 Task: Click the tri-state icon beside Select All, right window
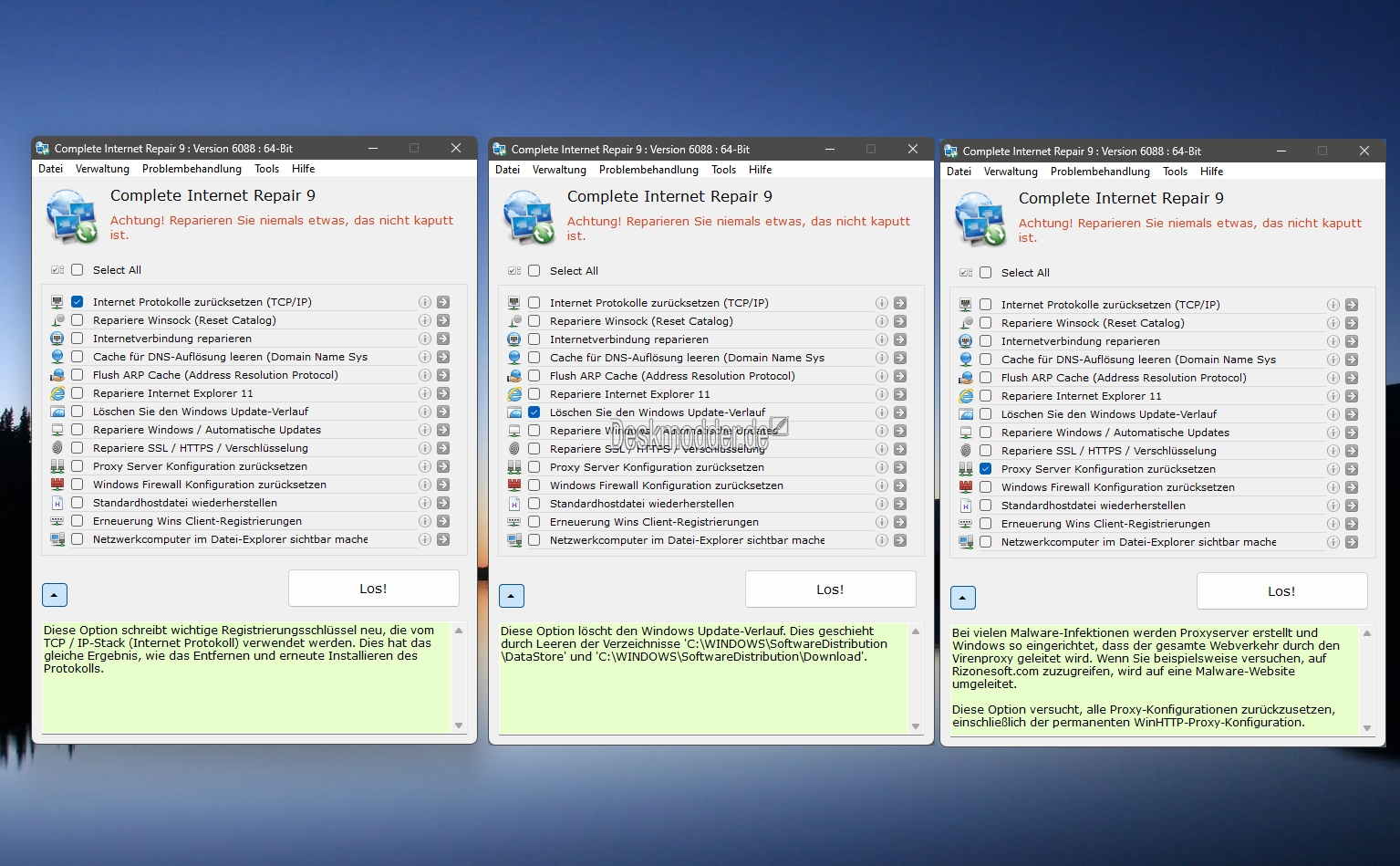966,273
